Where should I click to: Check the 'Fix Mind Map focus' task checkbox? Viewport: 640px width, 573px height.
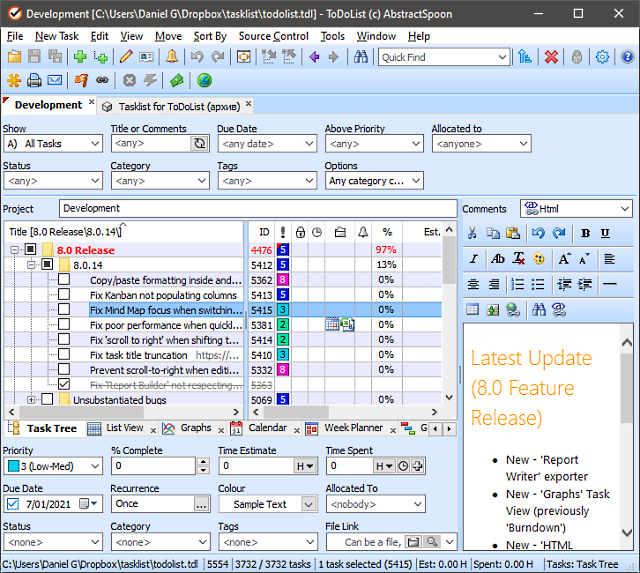[64, 309]
